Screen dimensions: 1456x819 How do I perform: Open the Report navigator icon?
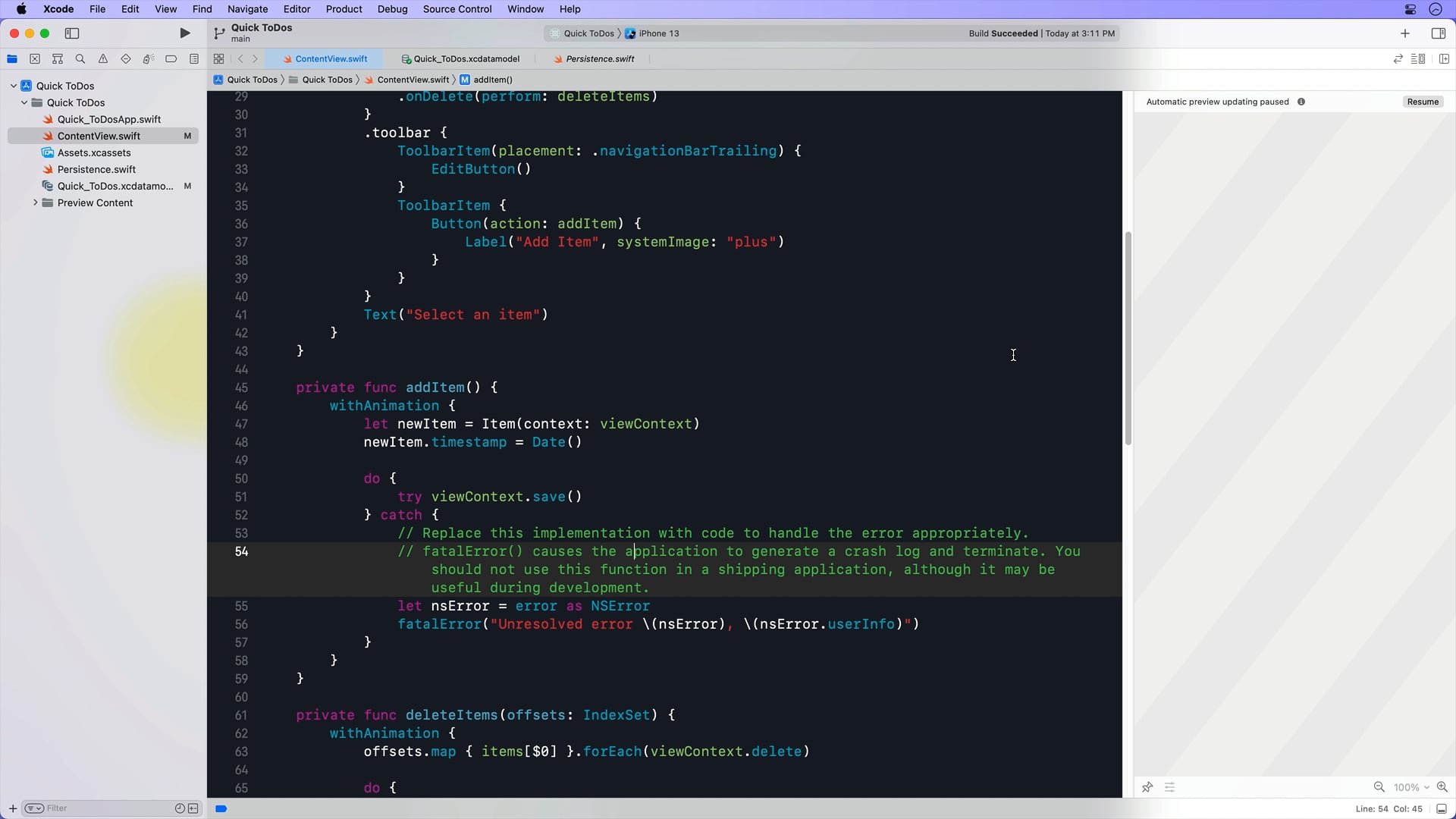tap(194, 59)
